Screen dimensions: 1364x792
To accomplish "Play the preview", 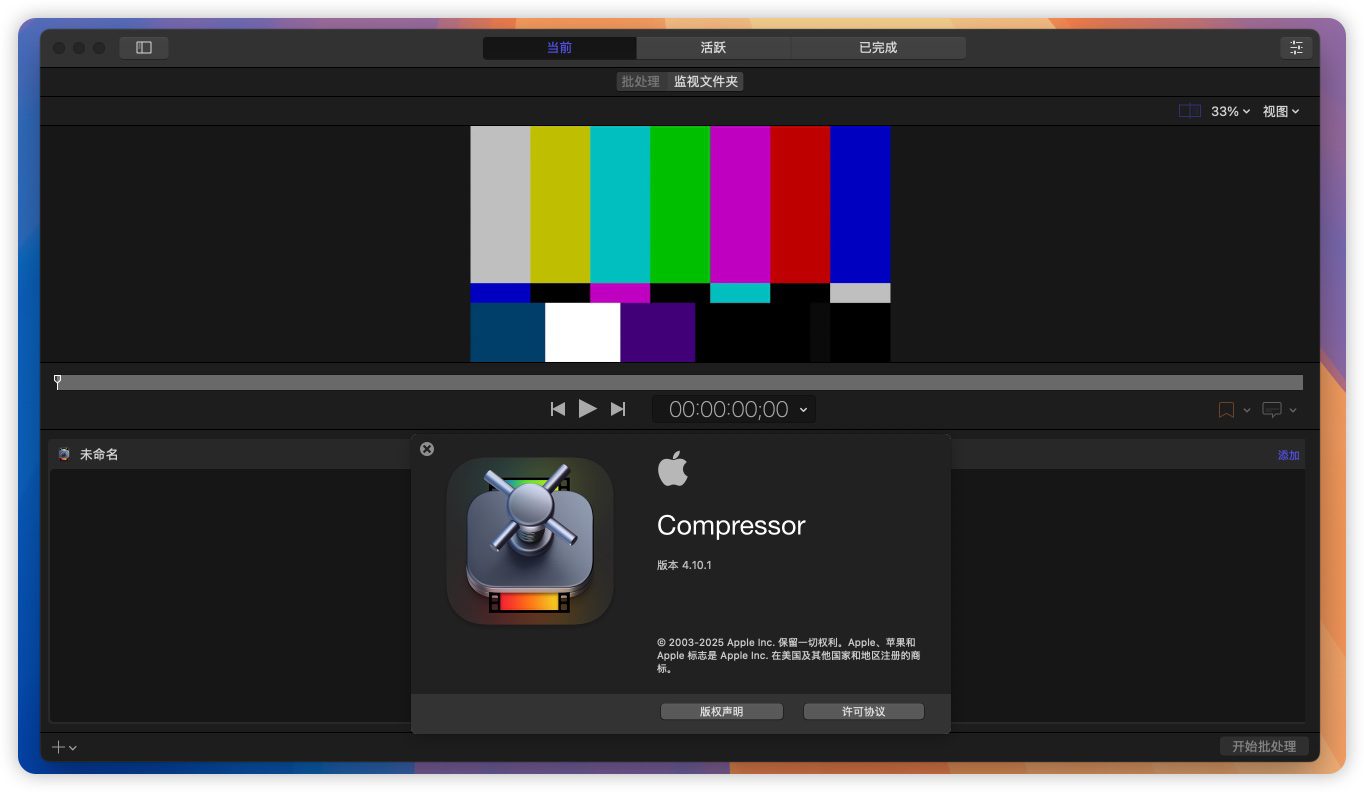I will point(588,409).
